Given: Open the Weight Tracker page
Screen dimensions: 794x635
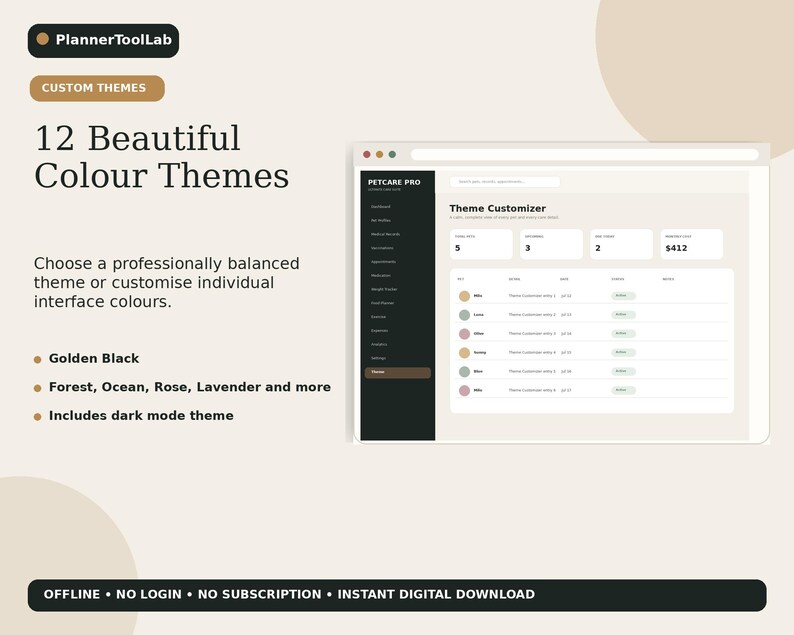Looking at the screenshot, I should pyautogui.click(x=384, y=289).
